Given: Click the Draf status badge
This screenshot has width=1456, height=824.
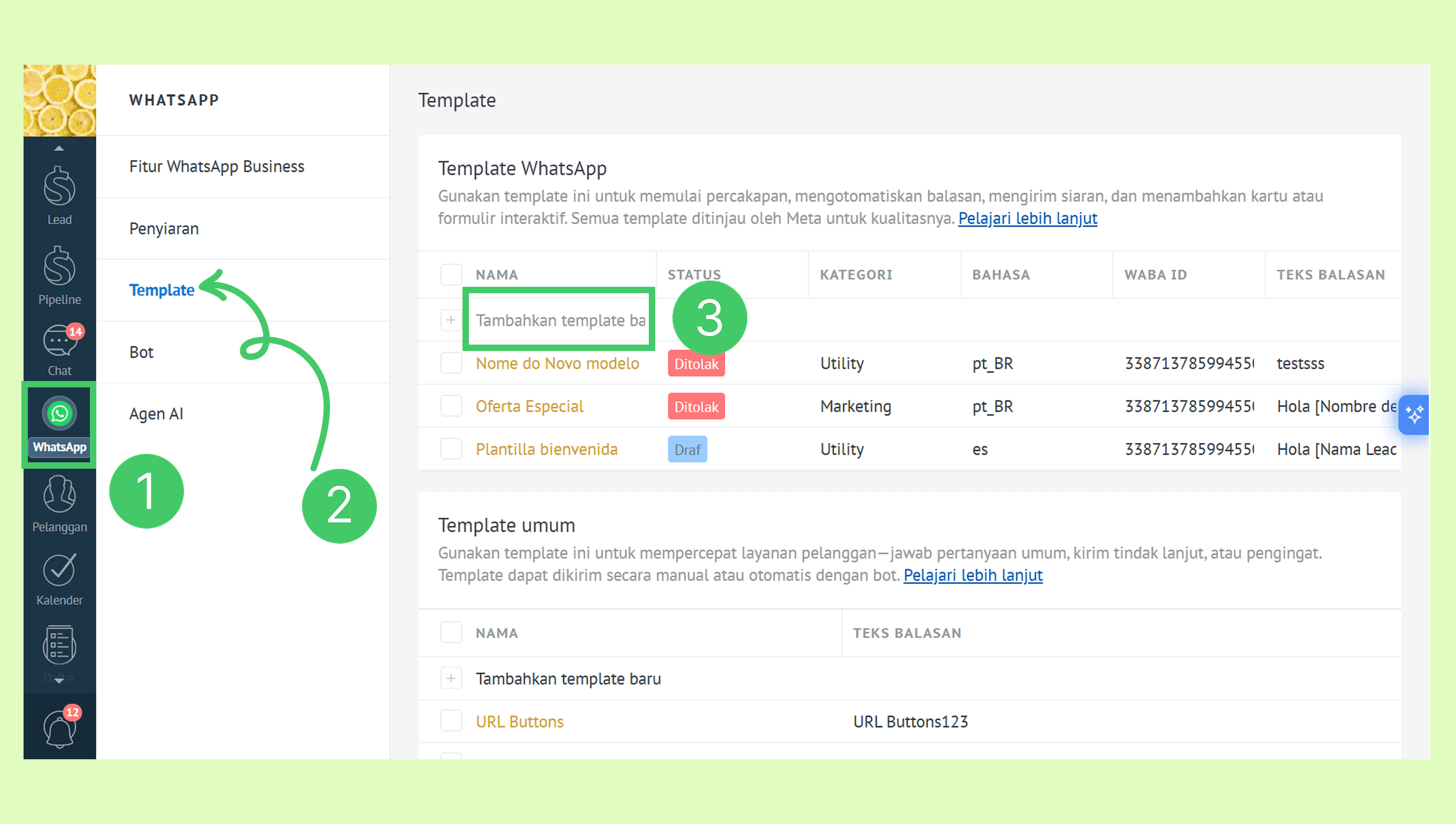Looking at the screenshot, I should [687, 449].
